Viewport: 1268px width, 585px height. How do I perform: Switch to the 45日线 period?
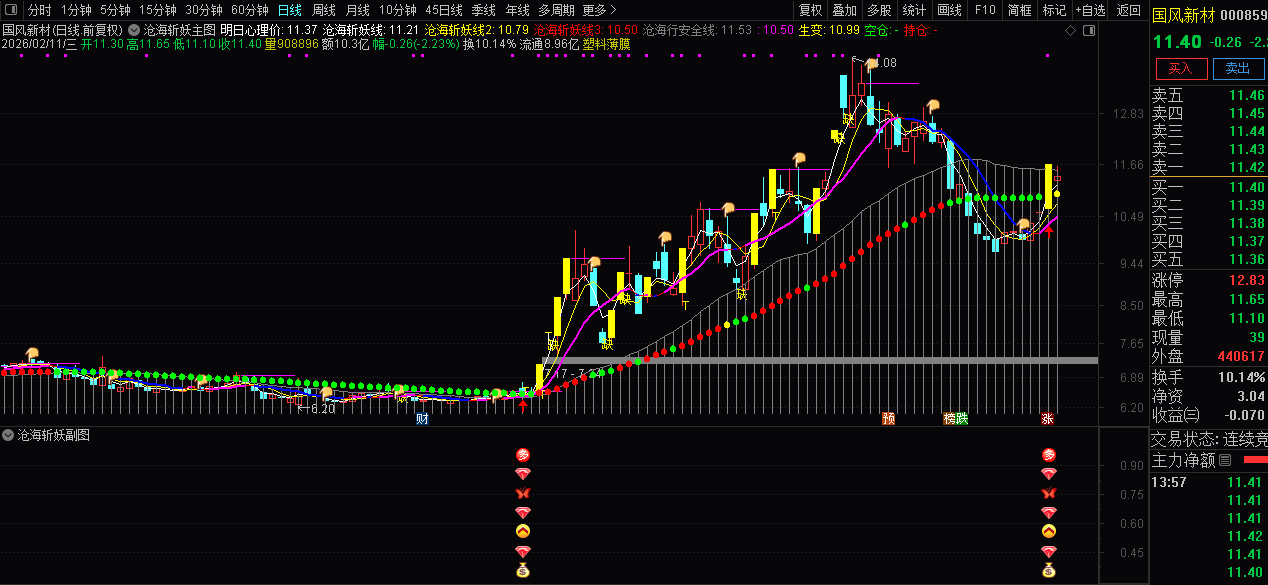tap(444, 10)
